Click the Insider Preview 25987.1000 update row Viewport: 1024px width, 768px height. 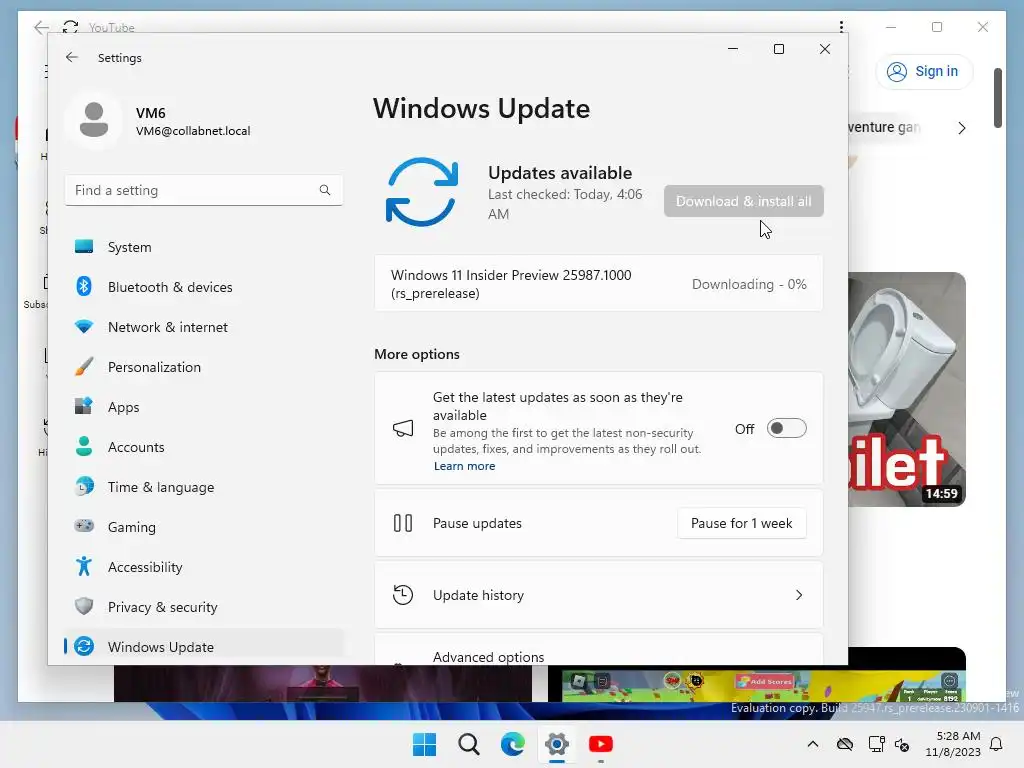598,284
